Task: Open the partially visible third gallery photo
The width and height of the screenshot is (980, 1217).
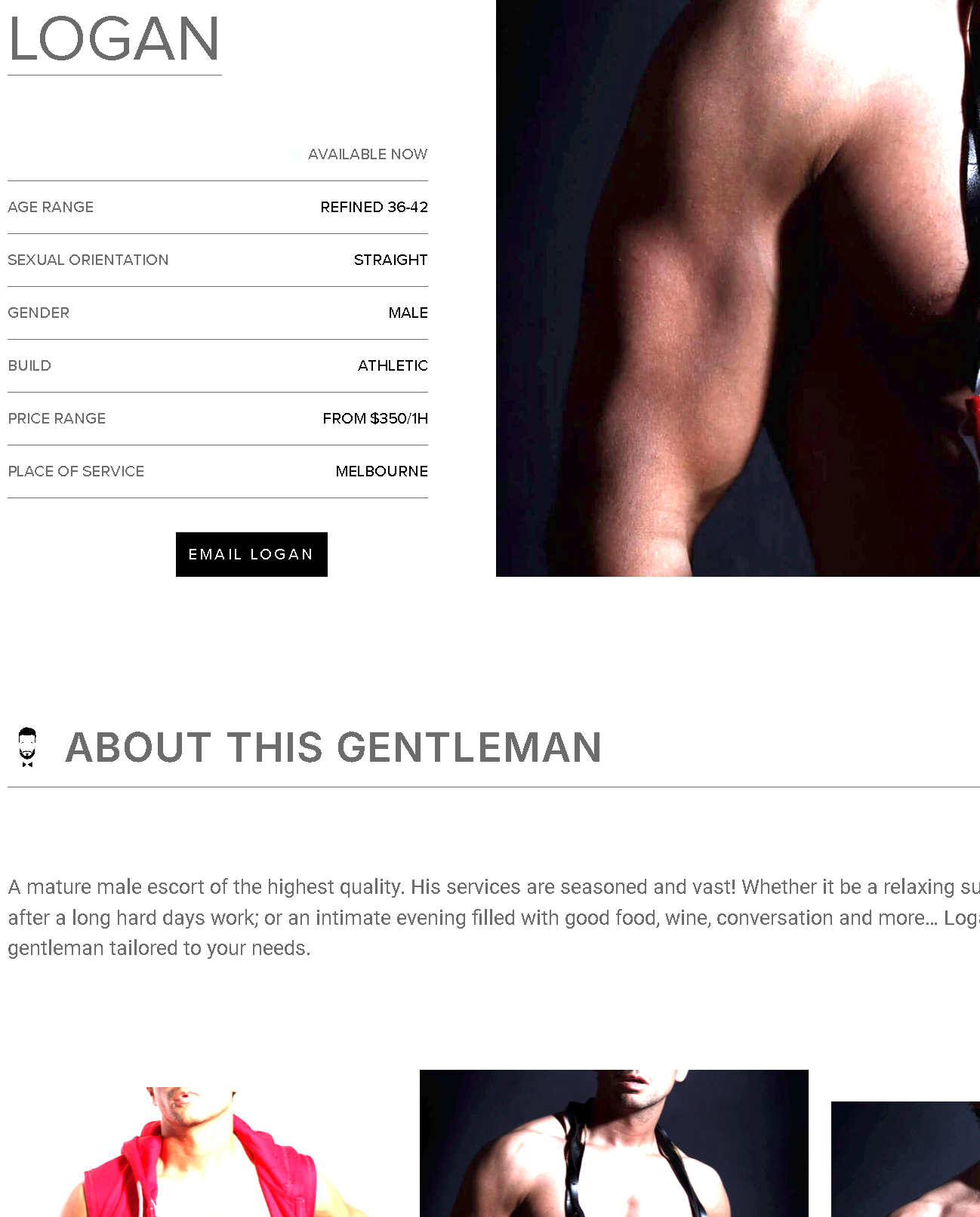Action: [905, 1159]
